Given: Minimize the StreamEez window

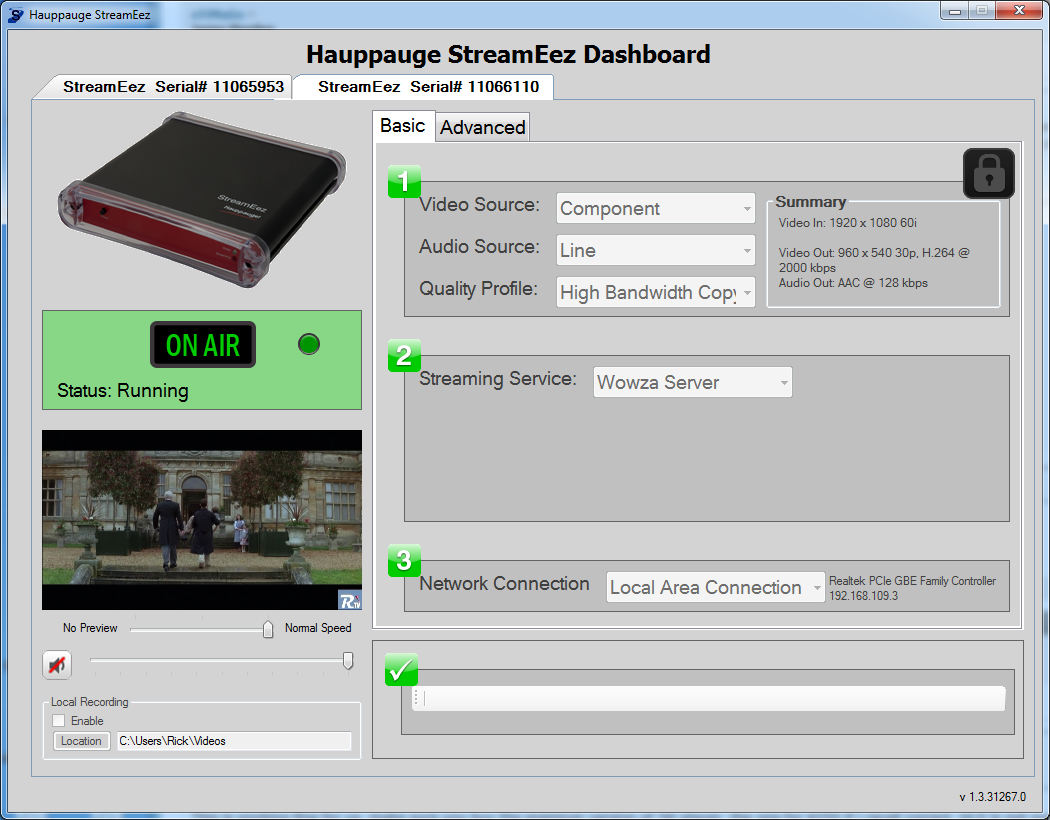Looking at the screenshot, I should click(954, 11).
